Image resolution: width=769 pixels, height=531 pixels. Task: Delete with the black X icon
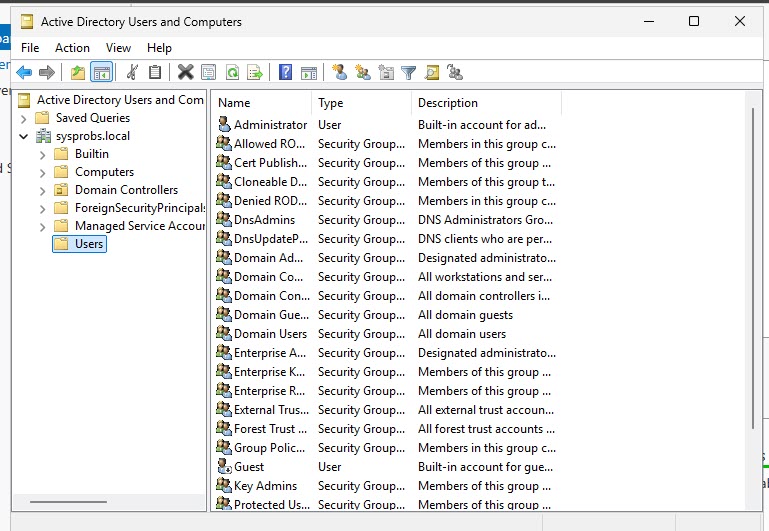click(x=185, y=73)
